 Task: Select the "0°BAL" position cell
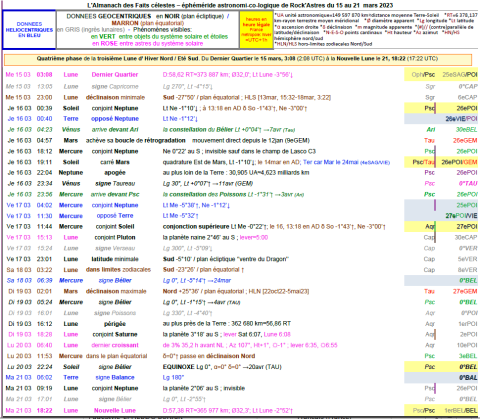(x=468, y=378)
